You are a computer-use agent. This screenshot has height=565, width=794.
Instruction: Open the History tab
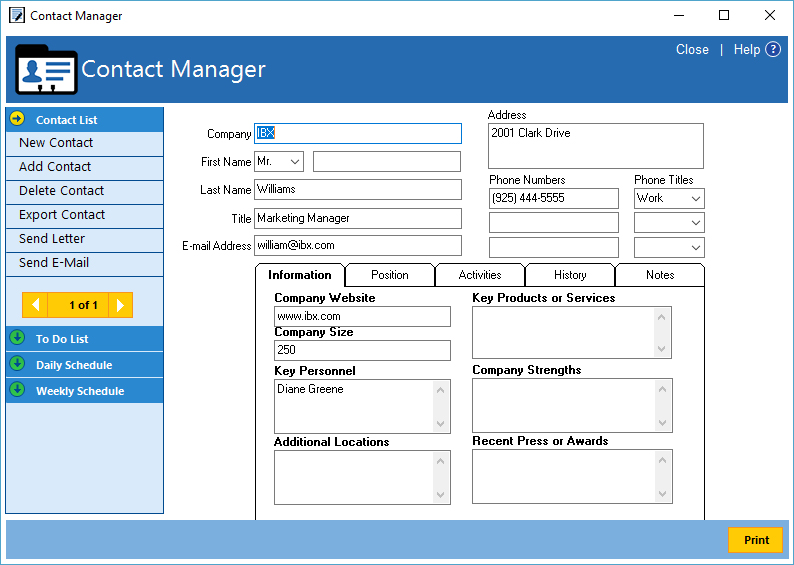(x=570, y=275)
